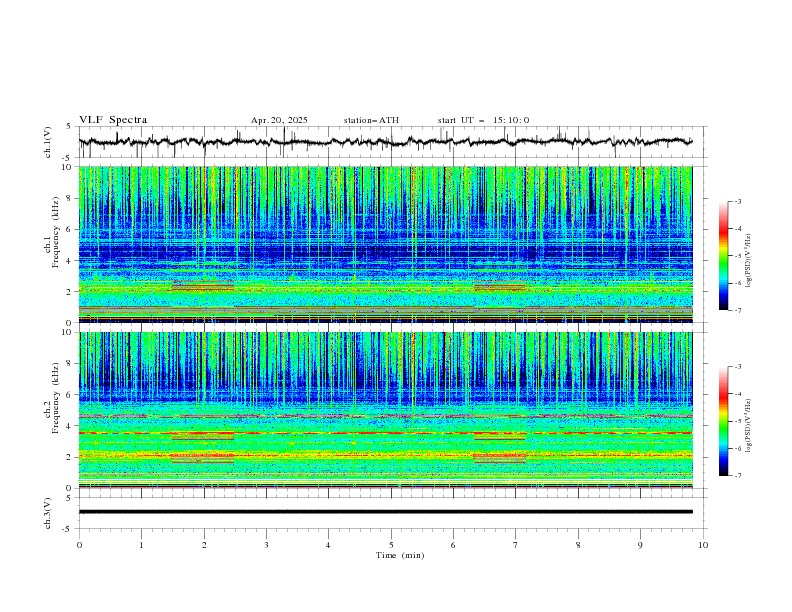Click the "-7" tick on ch.2 colorbar
Screen dimensions: 792x612
(x=737, y=476)
